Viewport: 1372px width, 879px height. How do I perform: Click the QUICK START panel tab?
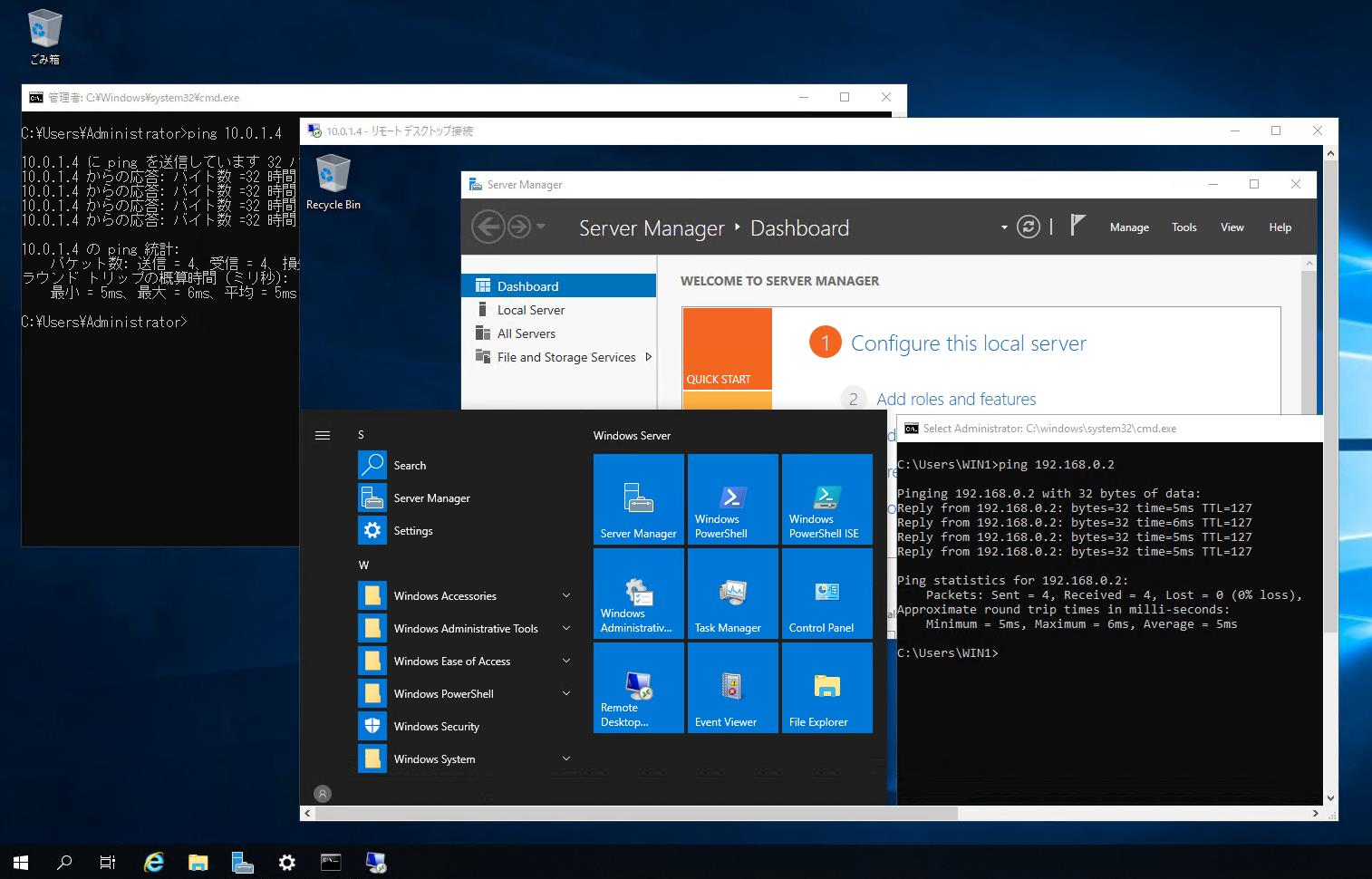[x=727, y=348]
